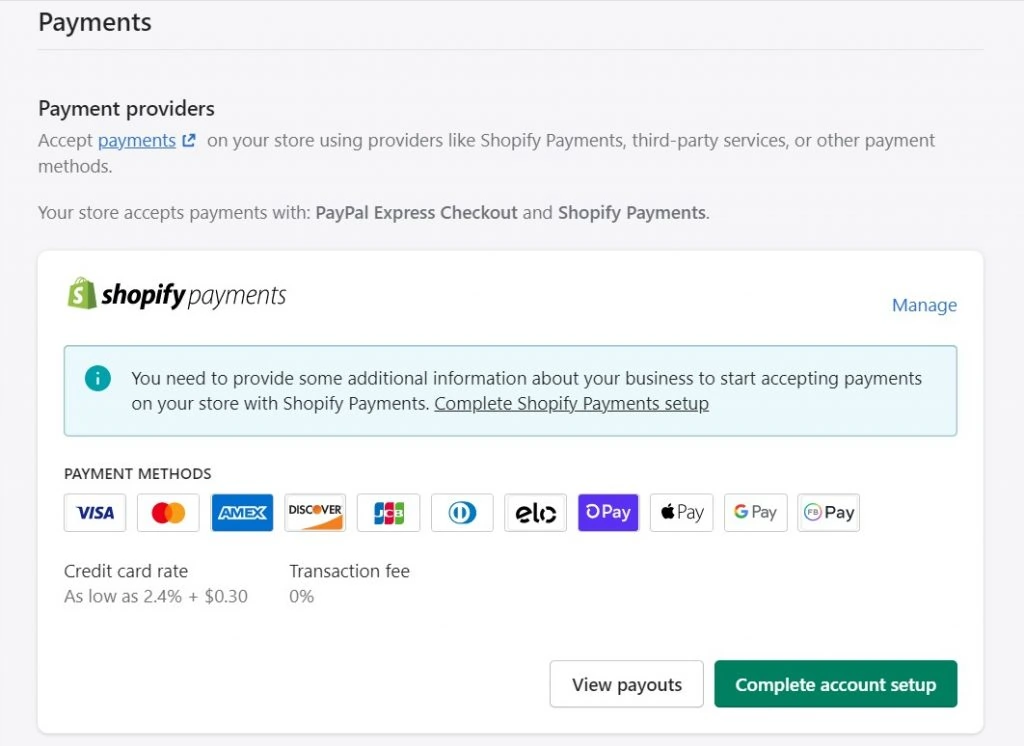Click the Facebook Pay icon
1024x746 pixels.
tap(828, 512)
